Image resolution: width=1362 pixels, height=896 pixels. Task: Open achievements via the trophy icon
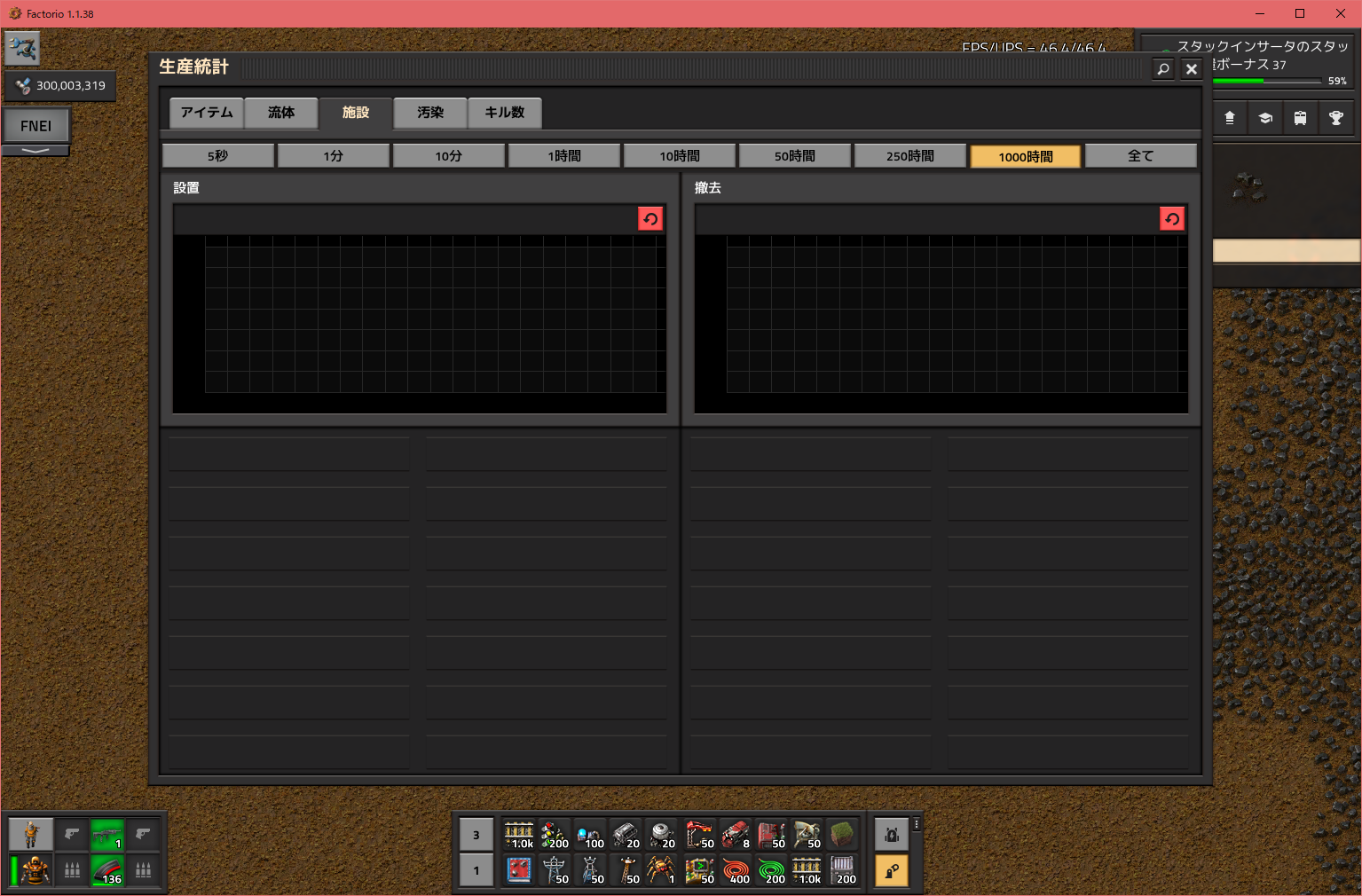[1336, 118]
